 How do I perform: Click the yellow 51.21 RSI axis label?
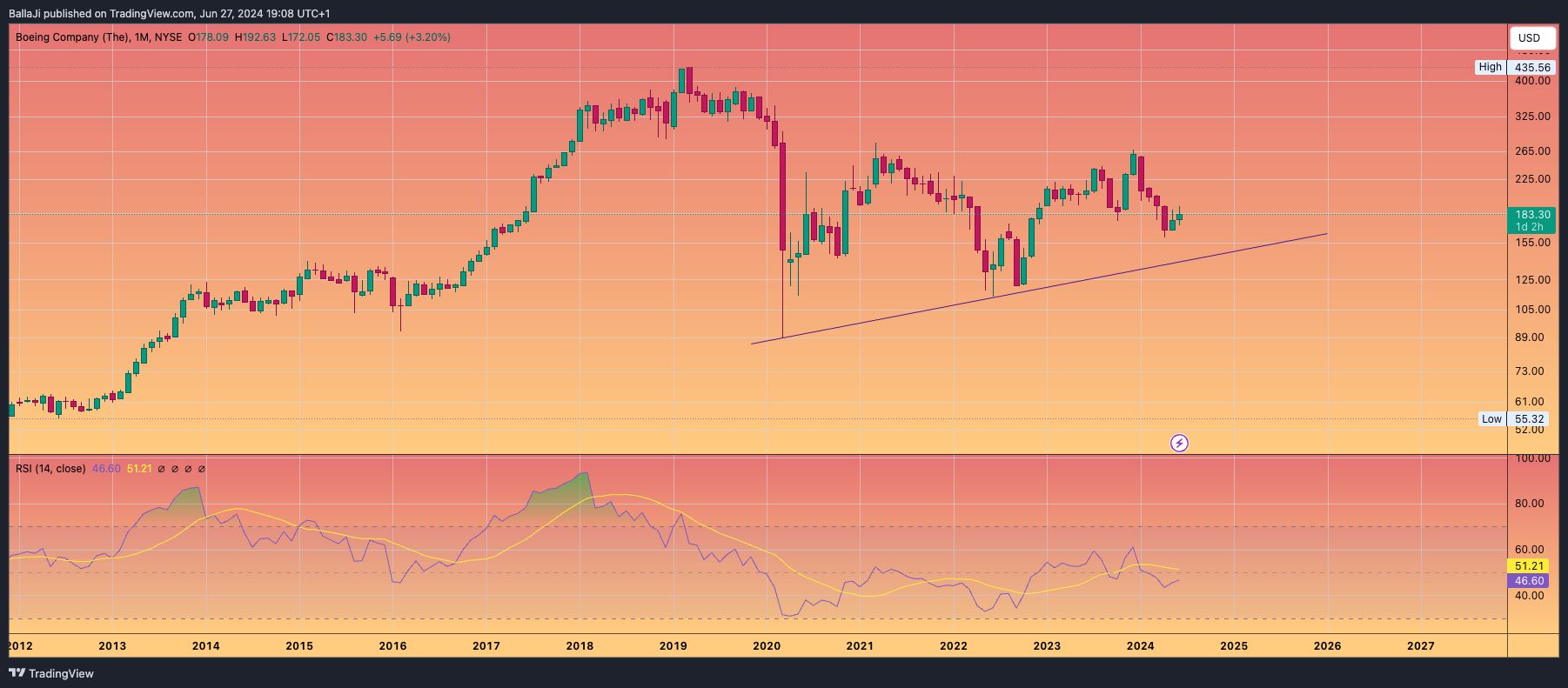click(x=1530, y=566)
